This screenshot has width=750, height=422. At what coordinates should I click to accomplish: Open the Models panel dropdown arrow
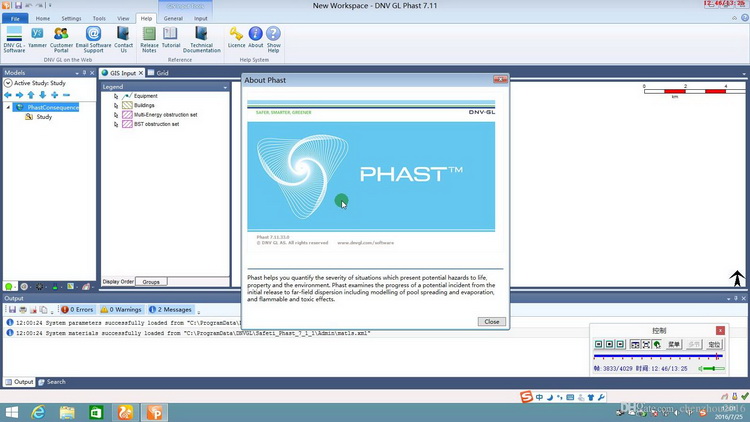tap(77, 73)
